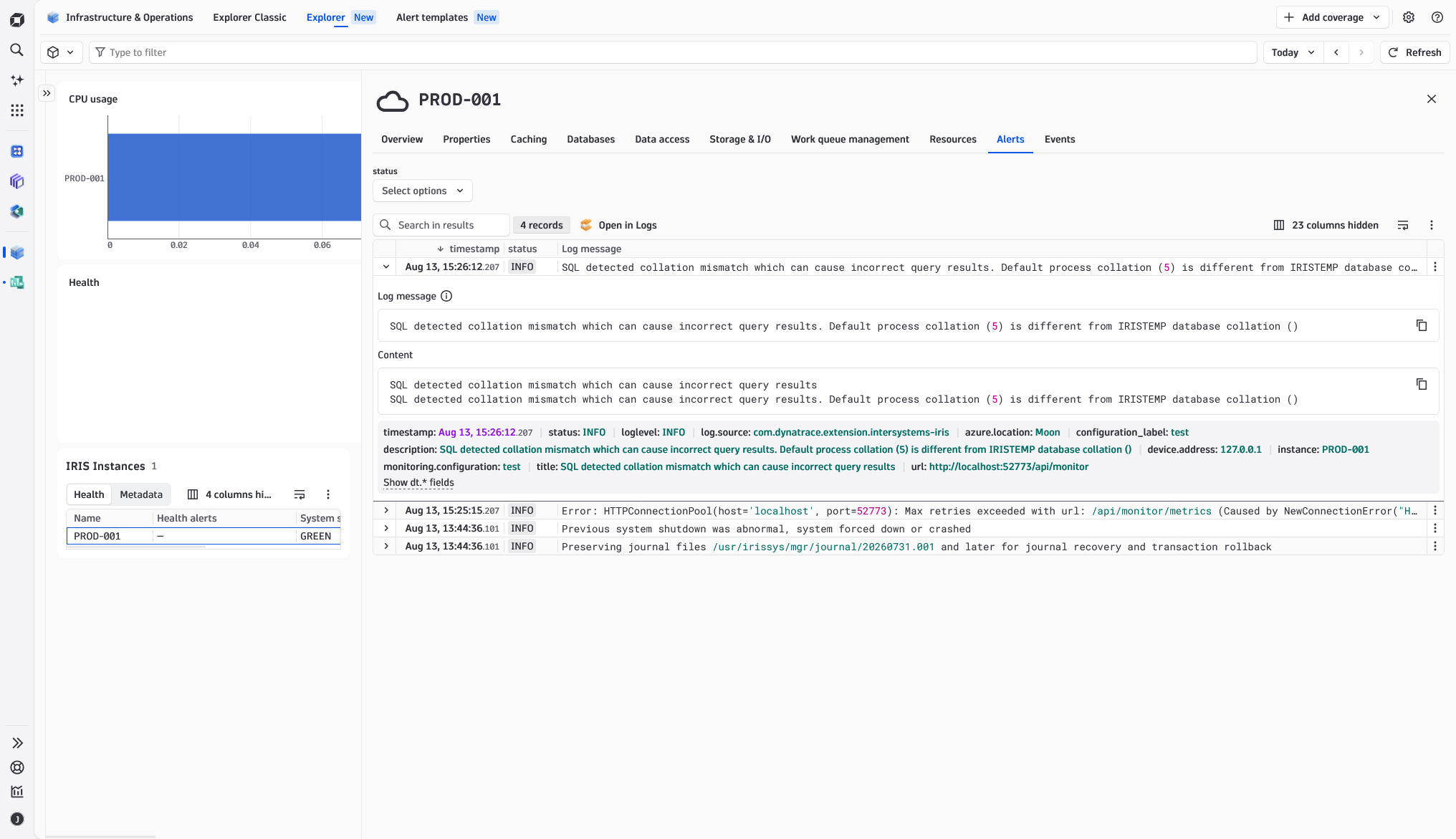Switch to the Events tab

(x=1060, y=139)
